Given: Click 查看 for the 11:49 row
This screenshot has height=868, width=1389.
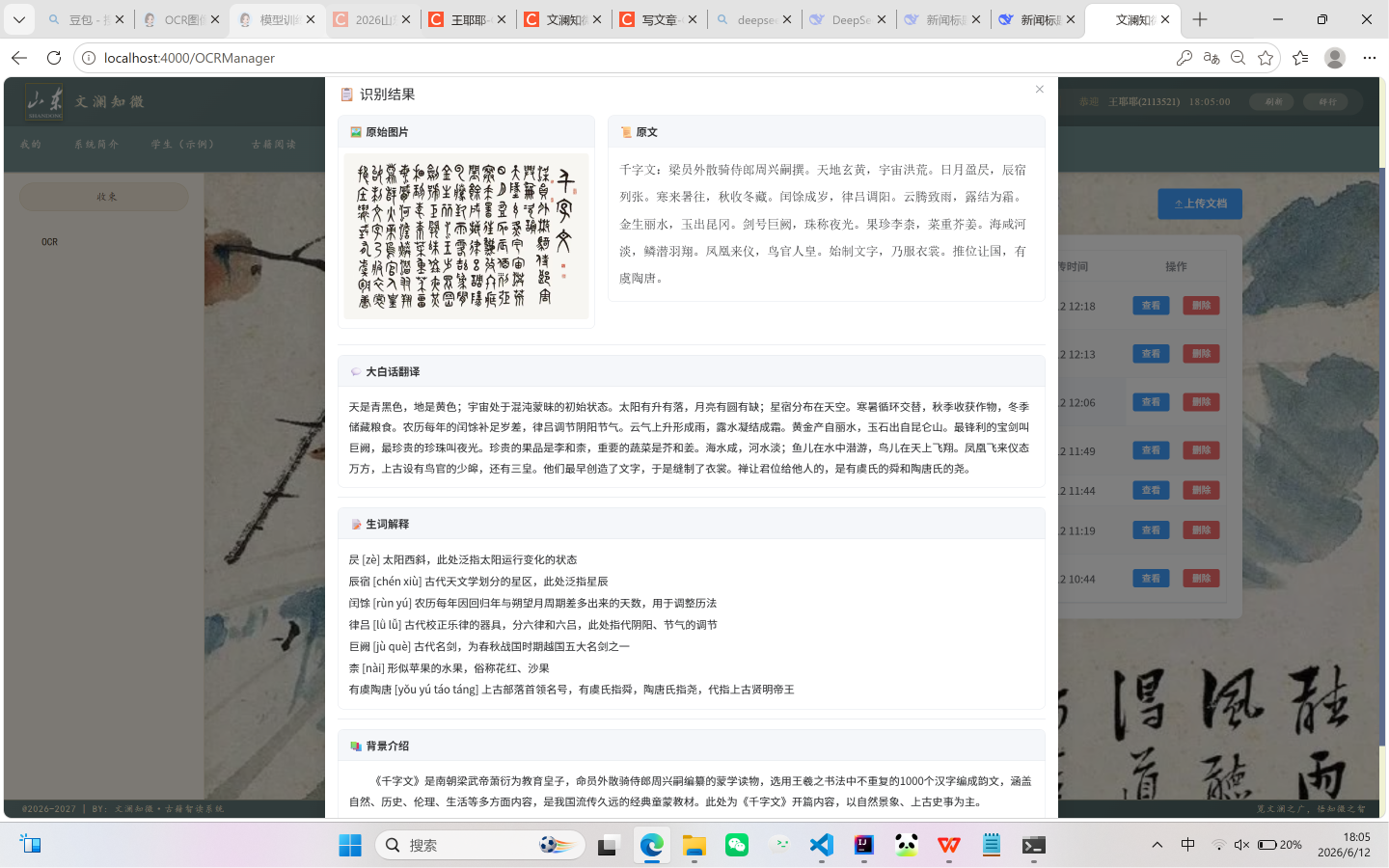Looking at the screenshot, I should [1151, 450].
